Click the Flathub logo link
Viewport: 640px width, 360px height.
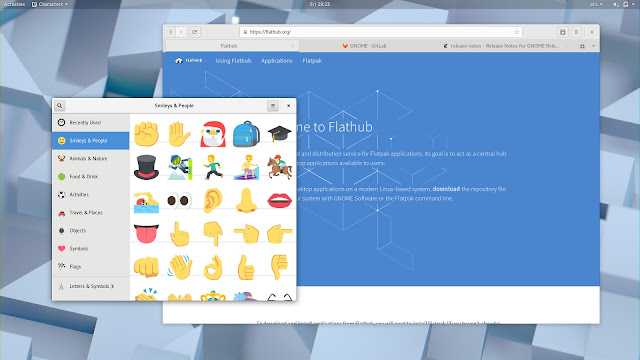coord(189,60)
